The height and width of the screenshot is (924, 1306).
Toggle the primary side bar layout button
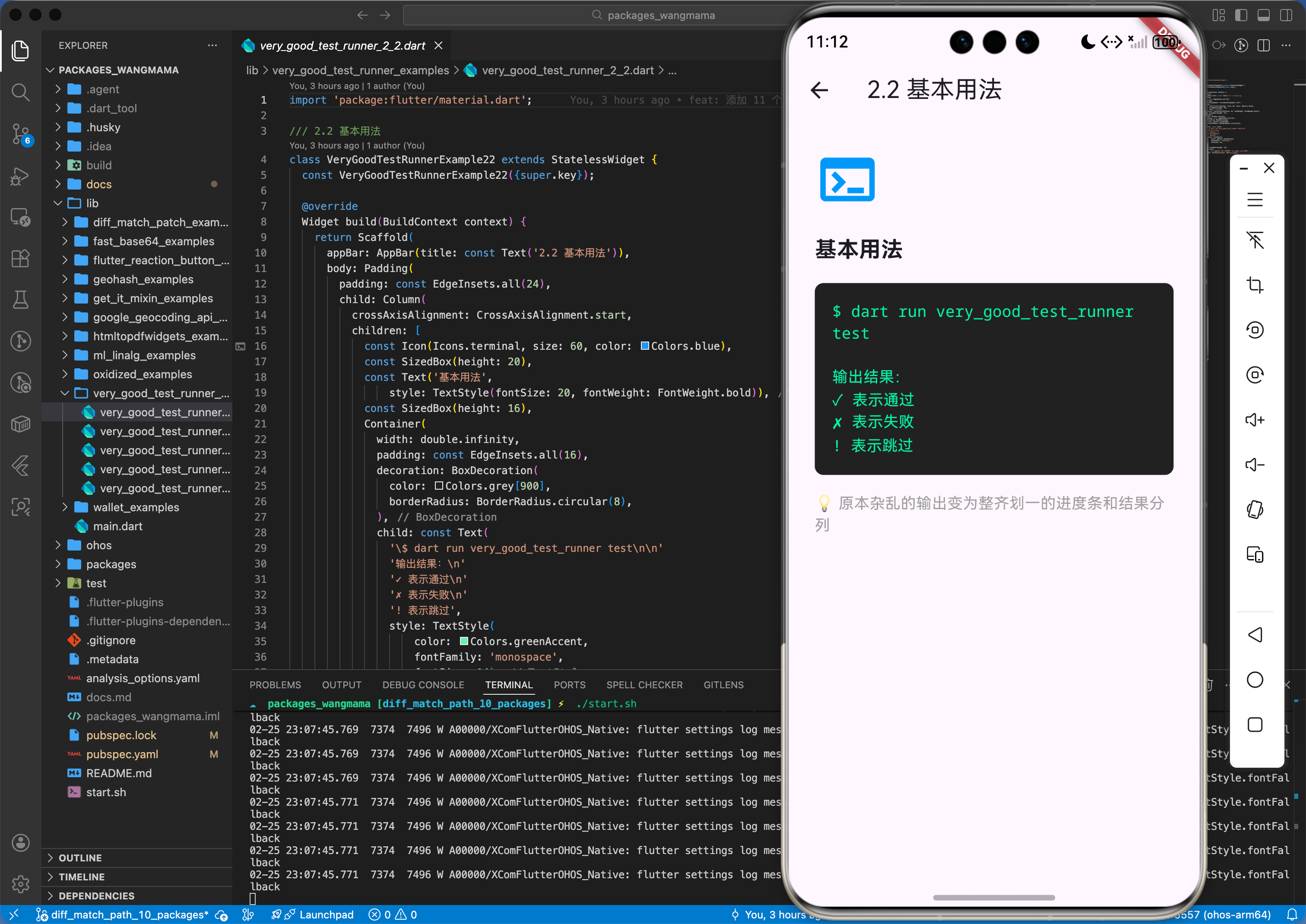tap(1241, 16)
